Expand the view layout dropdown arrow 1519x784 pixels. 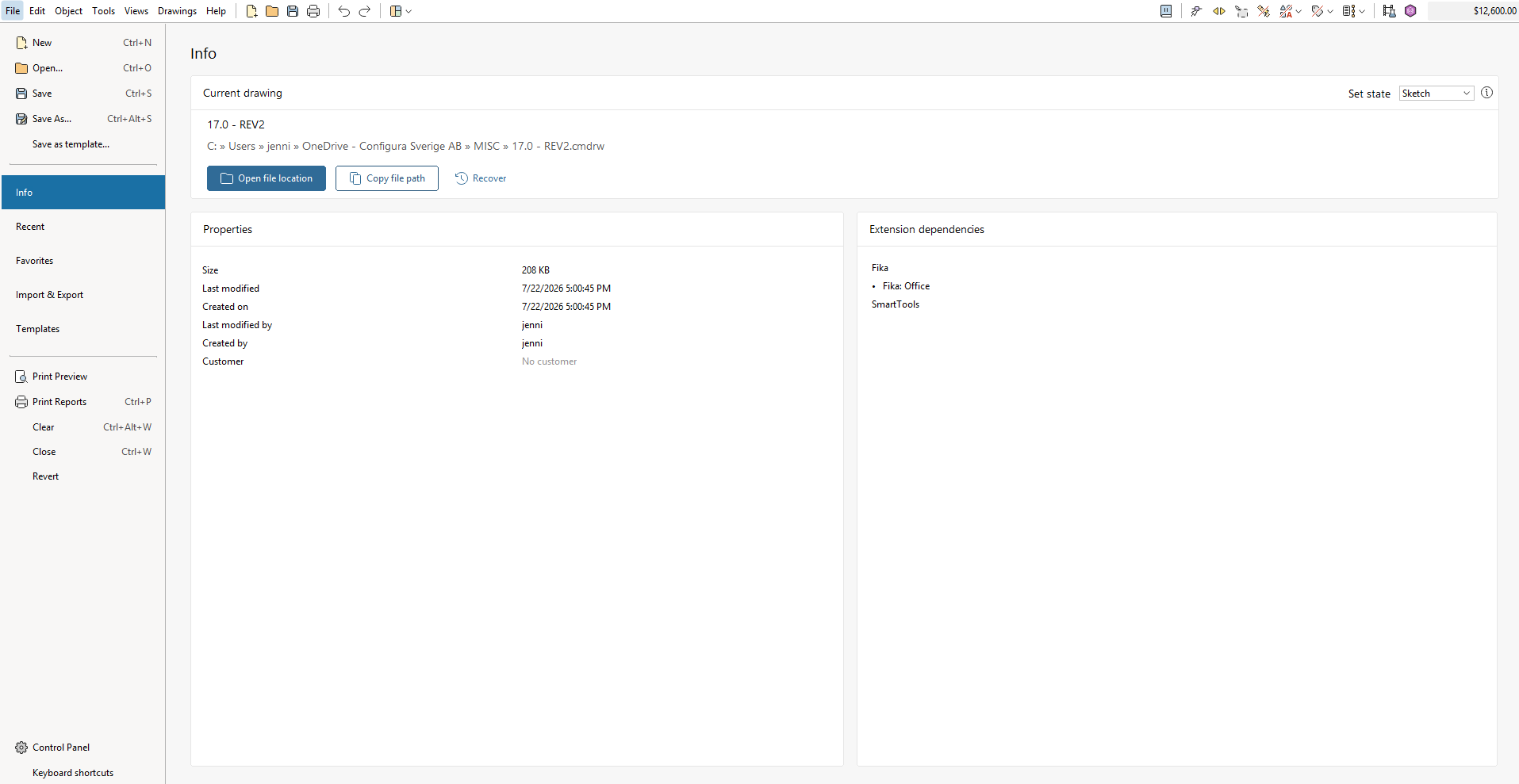click(x=409, y=11)
